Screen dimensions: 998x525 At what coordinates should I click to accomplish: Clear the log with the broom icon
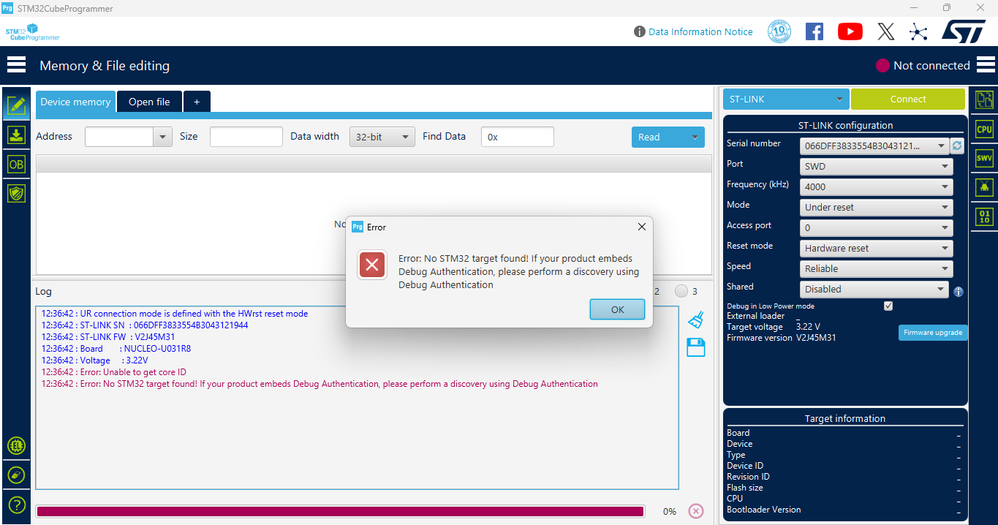696,319
